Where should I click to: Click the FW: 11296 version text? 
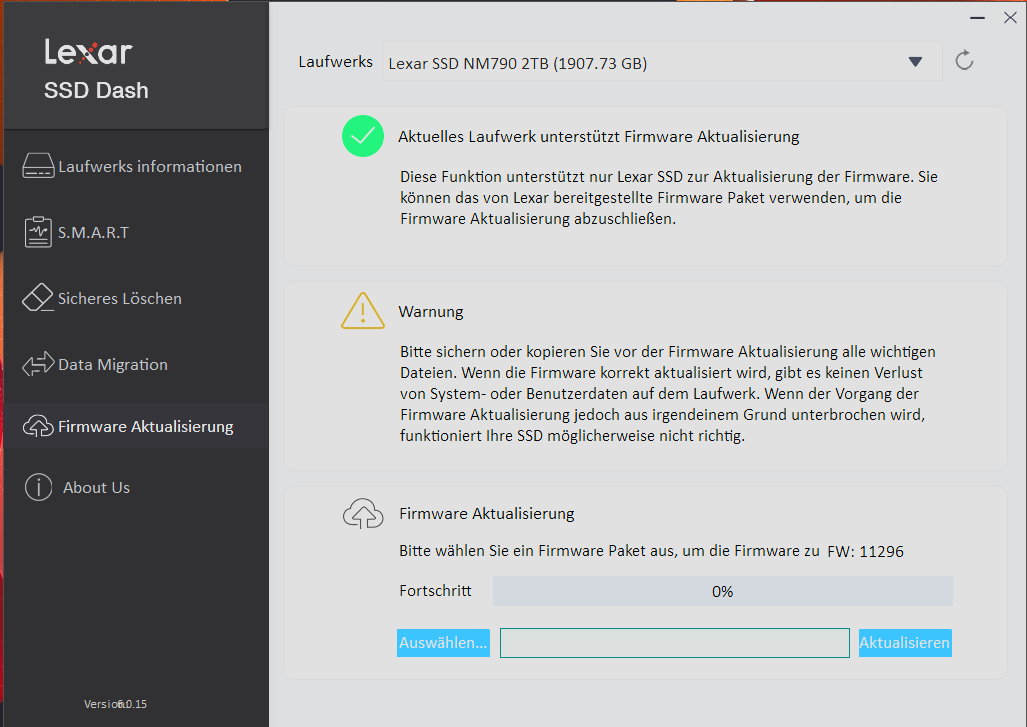point(865,551)
